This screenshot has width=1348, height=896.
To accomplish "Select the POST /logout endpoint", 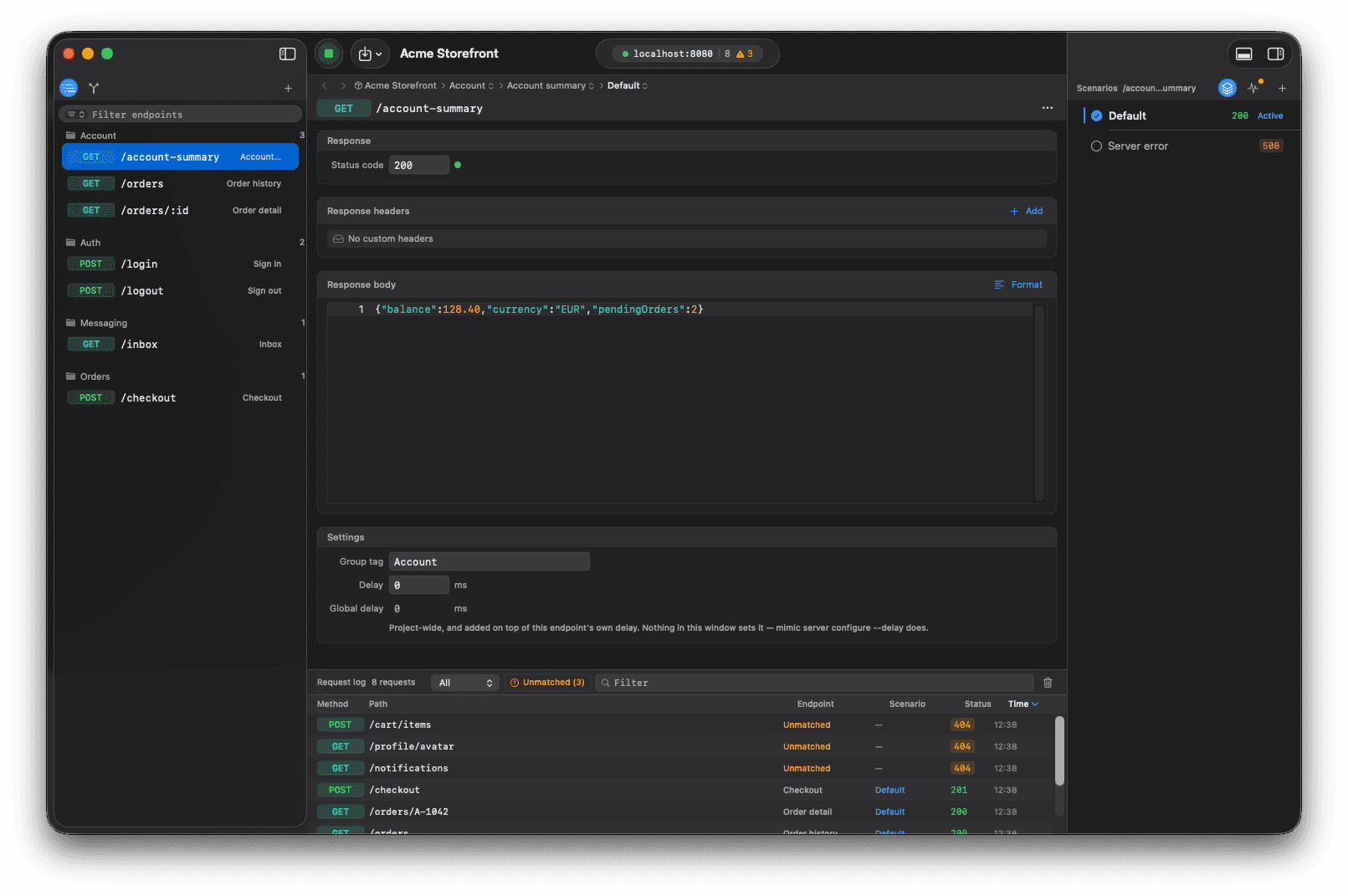I will coord(180,290).
